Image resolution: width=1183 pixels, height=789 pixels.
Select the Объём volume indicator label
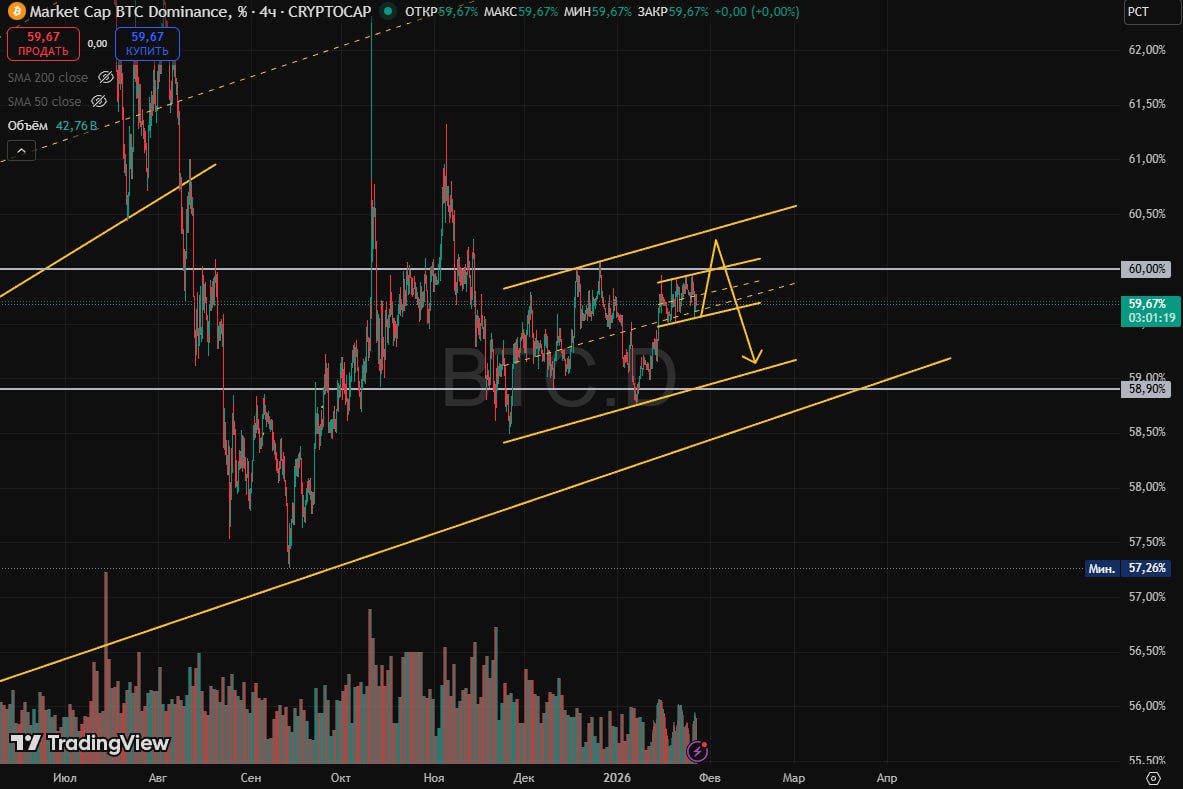click(x=28, y=125)
